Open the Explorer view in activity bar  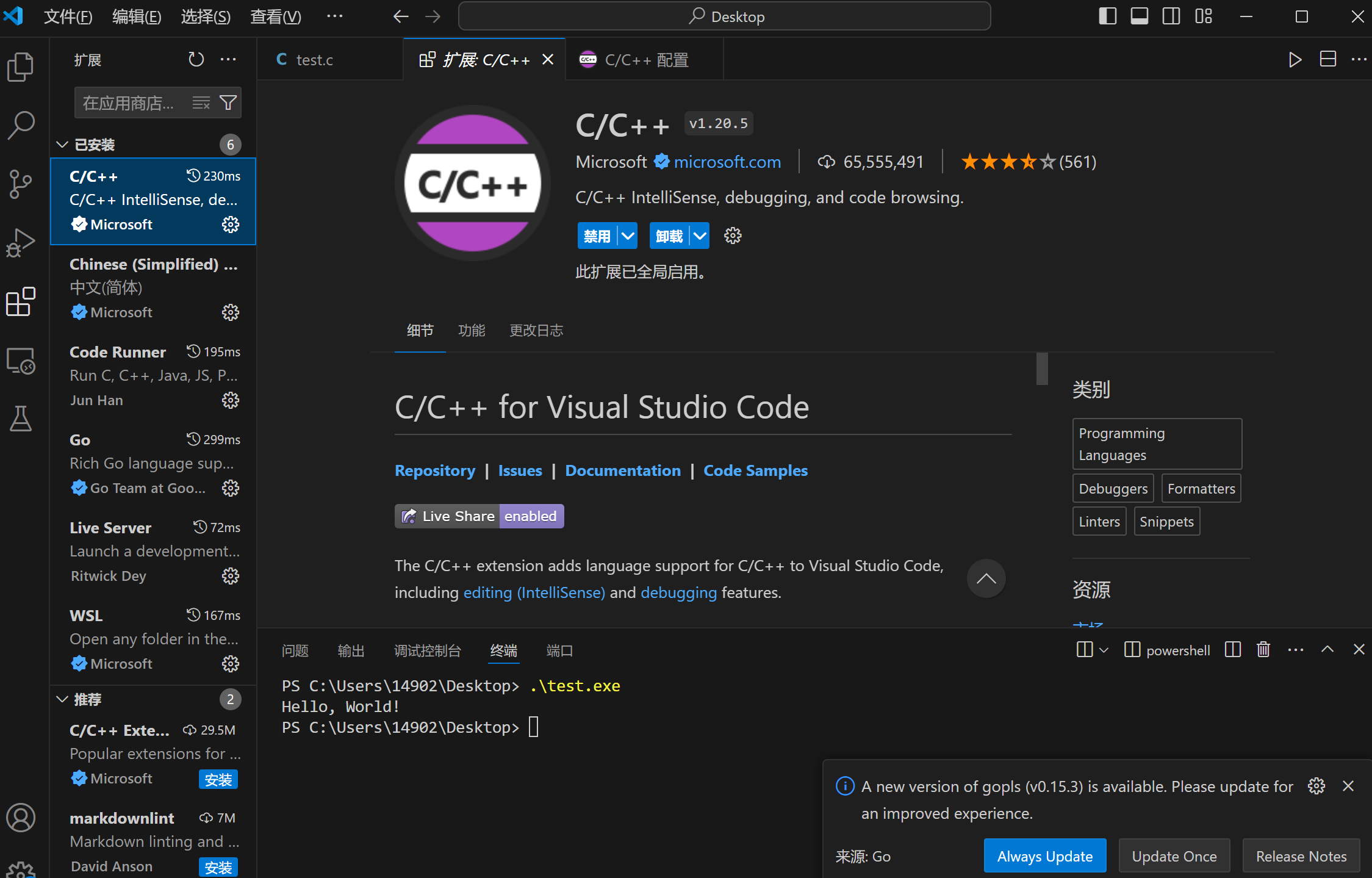(x=21, y=67)
